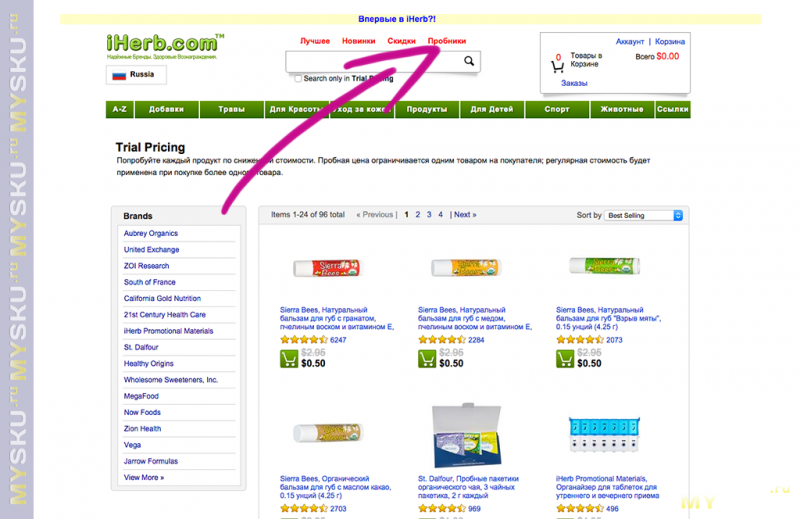Filter by brand Zion Health
This screenshot has height=519, width=800.
[x=142, y=429]
